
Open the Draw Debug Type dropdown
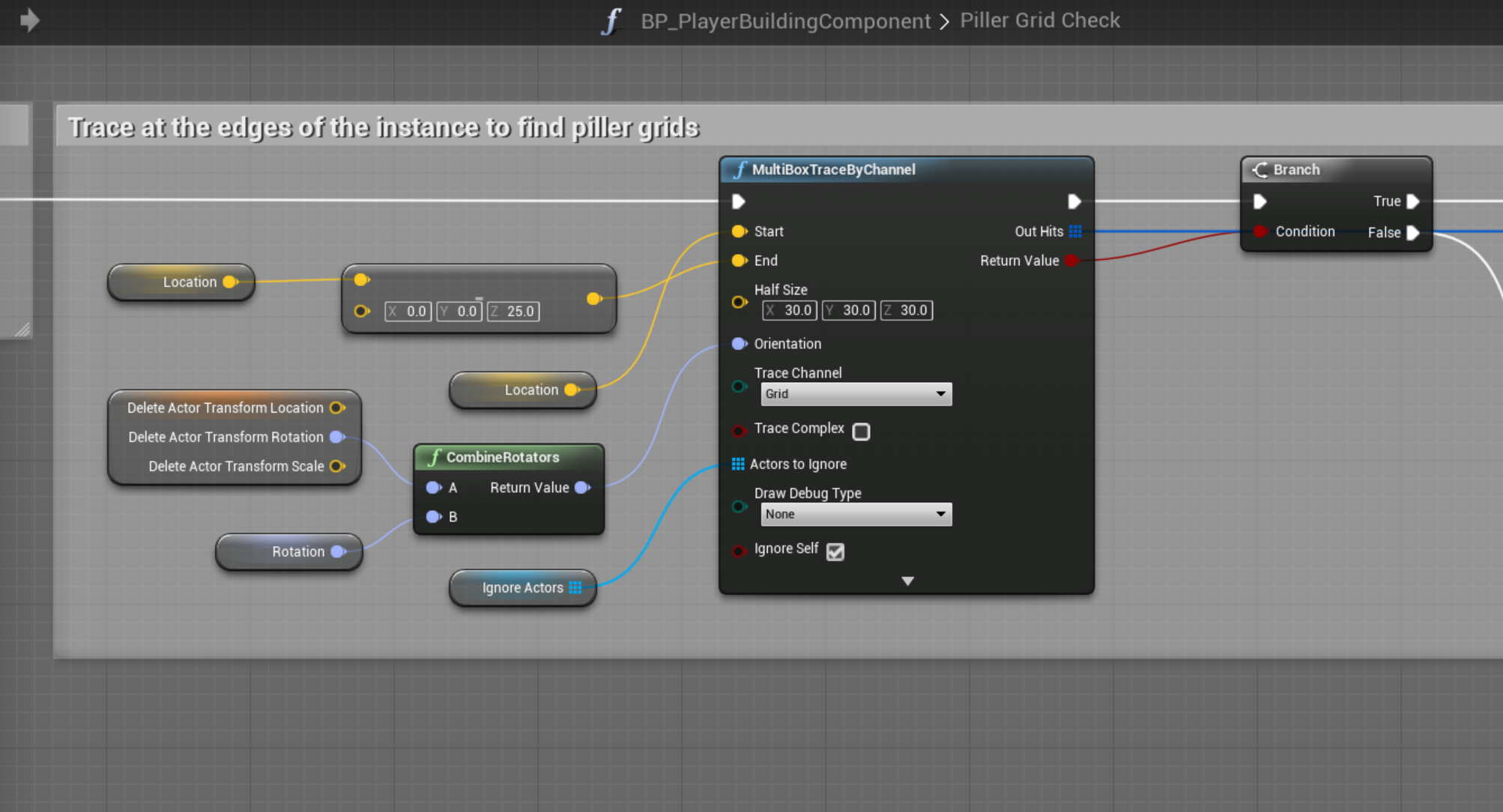[856, 515]
